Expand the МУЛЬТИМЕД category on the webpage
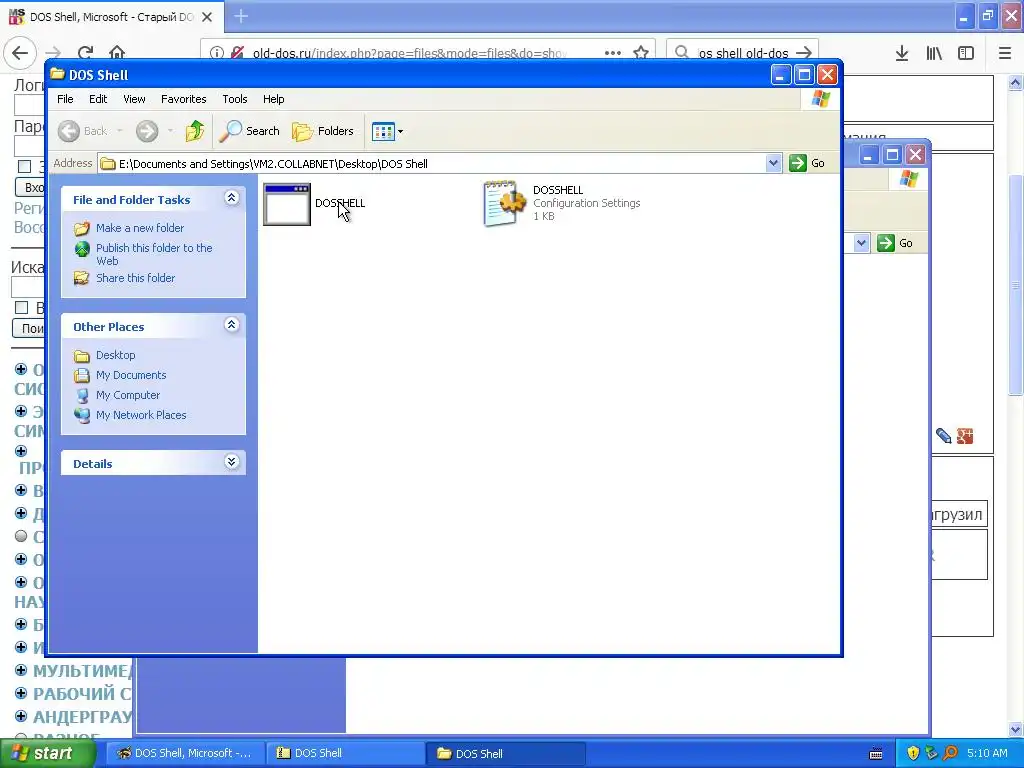This screenshot has width=1024, height=768. [21, 670]
